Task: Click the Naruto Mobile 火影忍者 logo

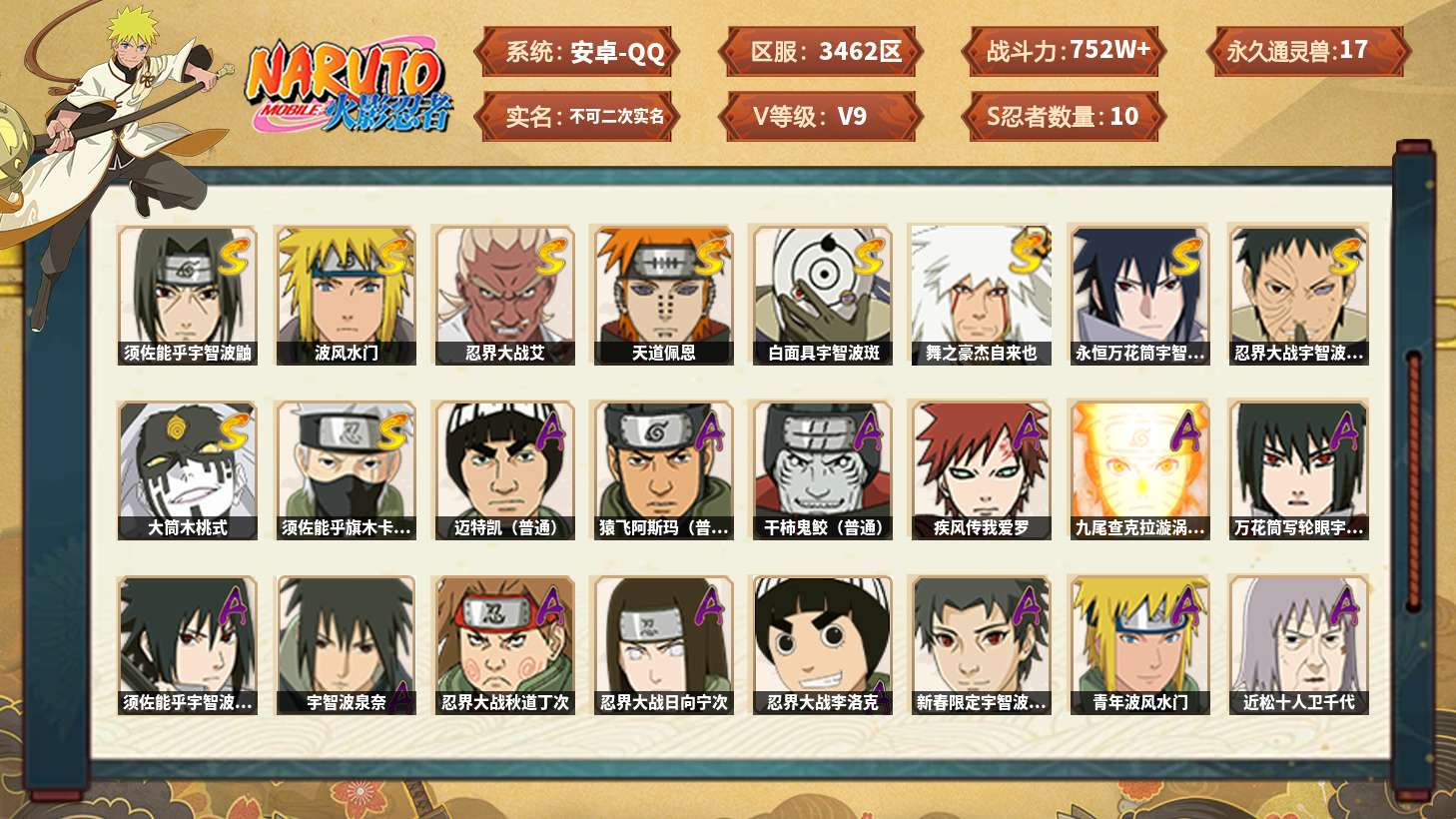Action: click(350, 88)
